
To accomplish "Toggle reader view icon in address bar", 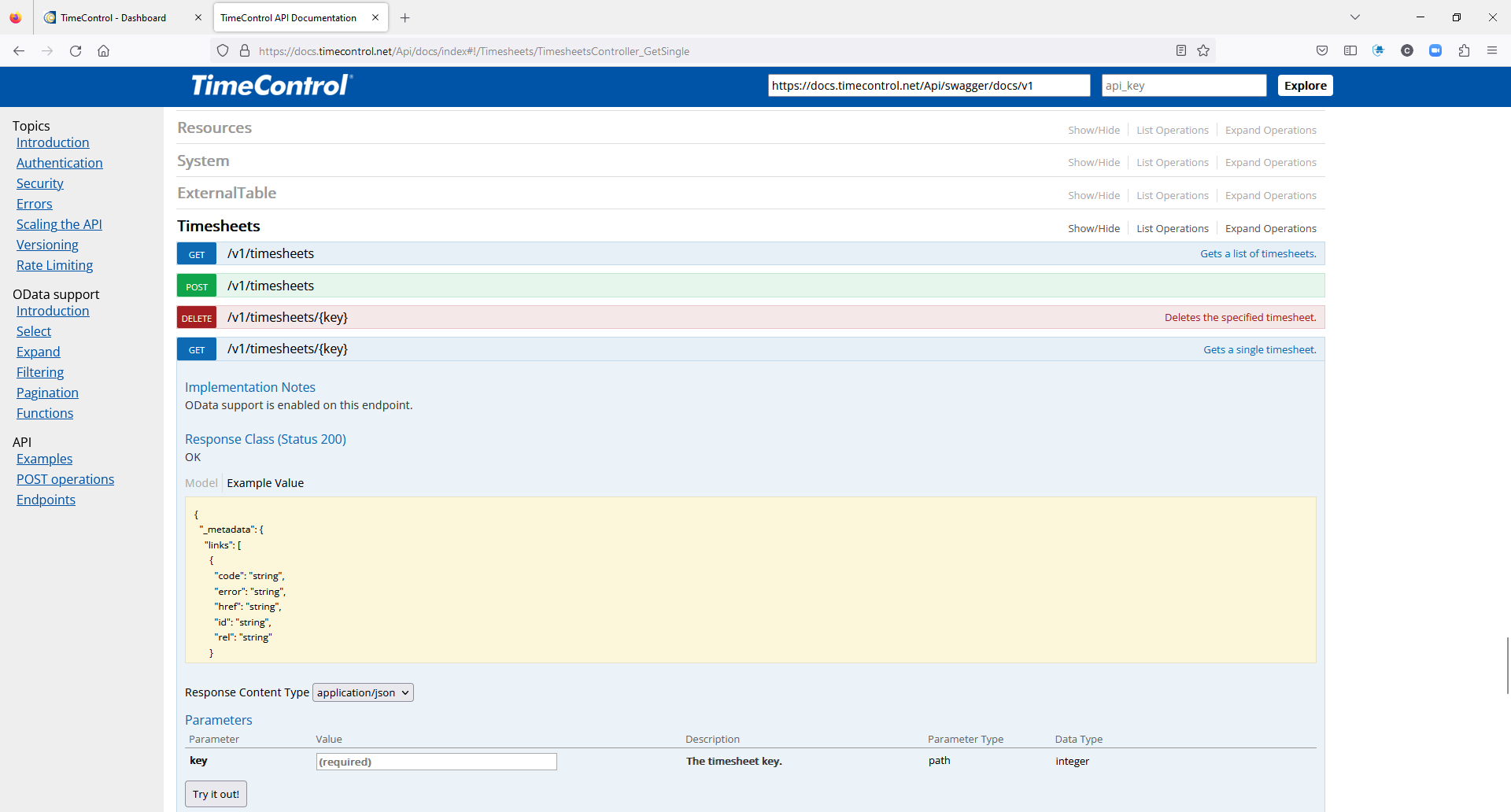I will tap(1181, 51).
